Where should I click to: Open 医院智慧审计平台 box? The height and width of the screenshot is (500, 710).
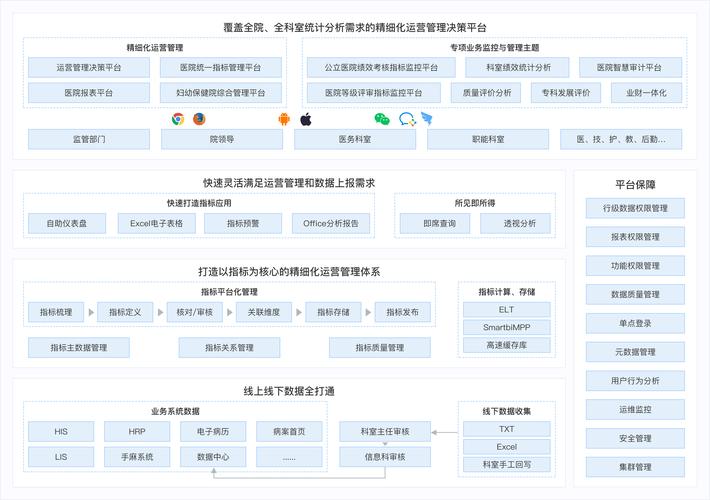(630, 67)
